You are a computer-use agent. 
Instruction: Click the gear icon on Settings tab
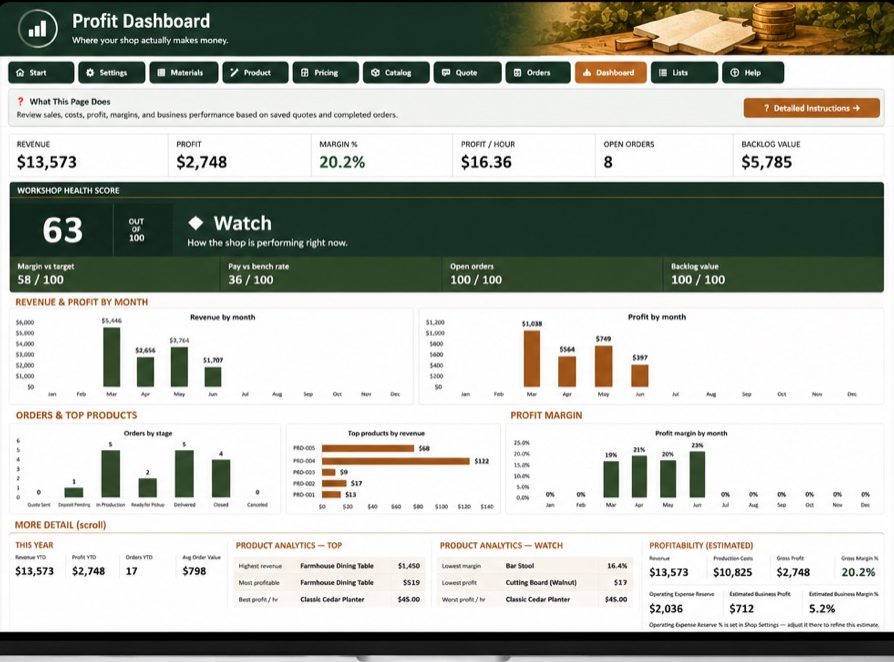click(x=90, y=72)
